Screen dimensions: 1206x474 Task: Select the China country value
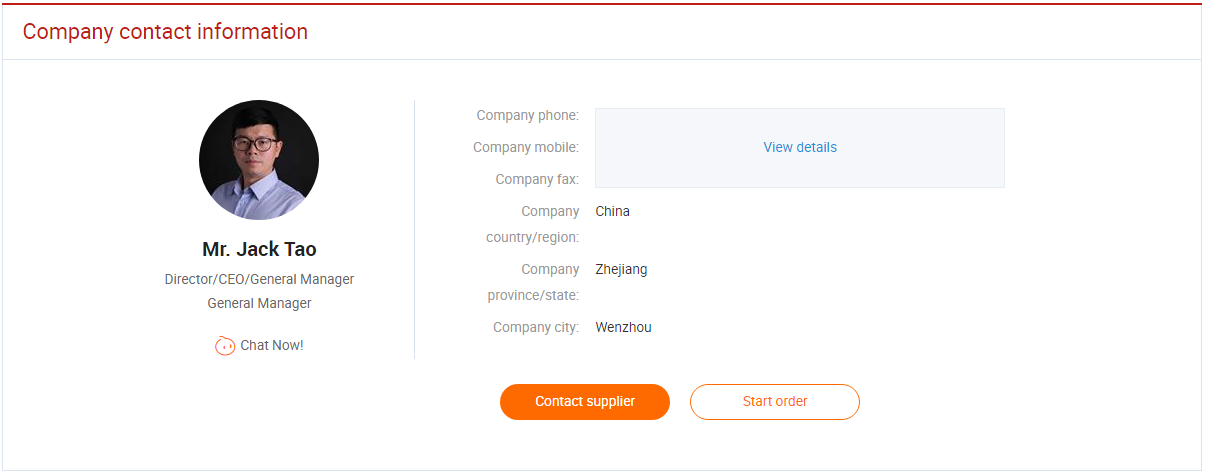pyautogui.click(x=612, y=212)
